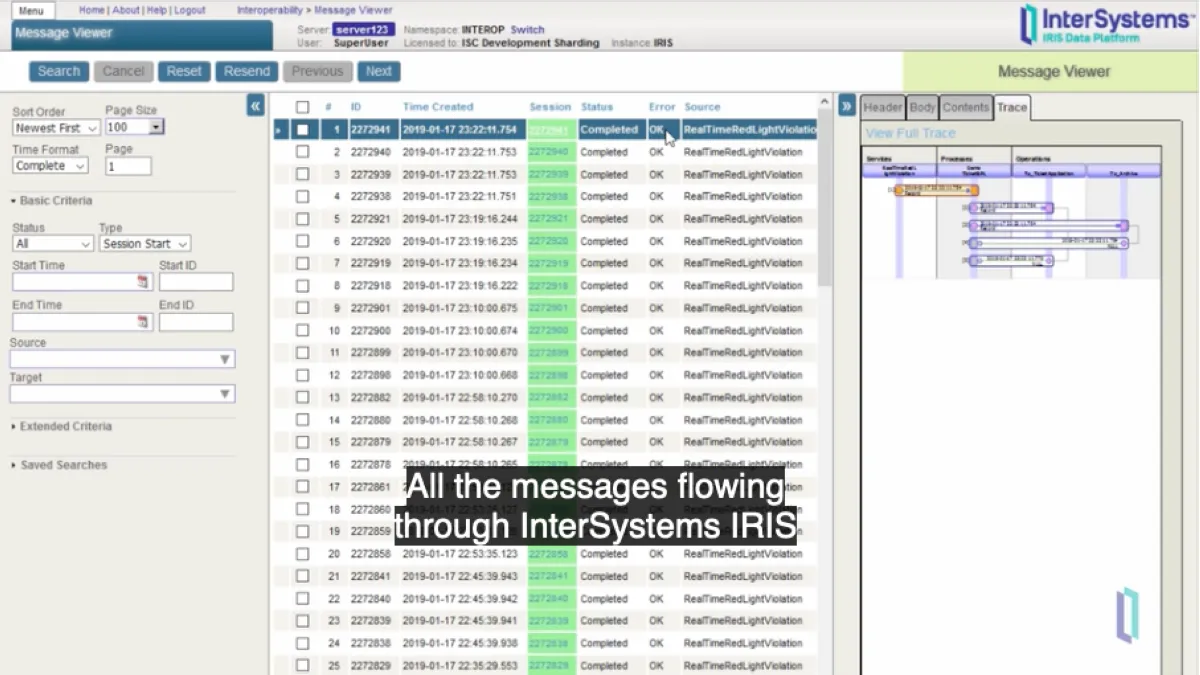The image size is (1200, 675).
Task: Open the Sort Order dropdown
Action: (56, 128)
